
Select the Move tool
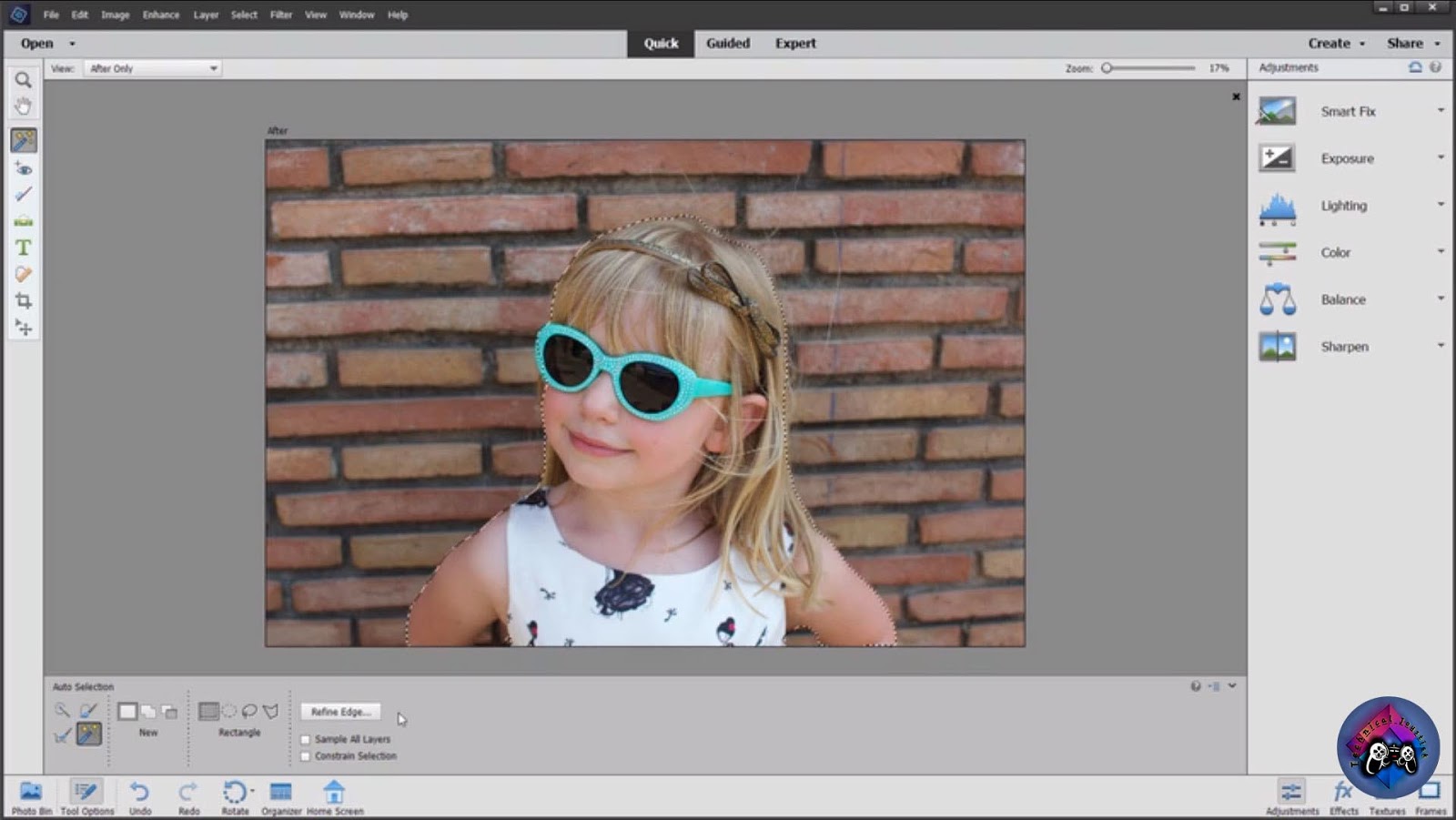pos(23,328)
